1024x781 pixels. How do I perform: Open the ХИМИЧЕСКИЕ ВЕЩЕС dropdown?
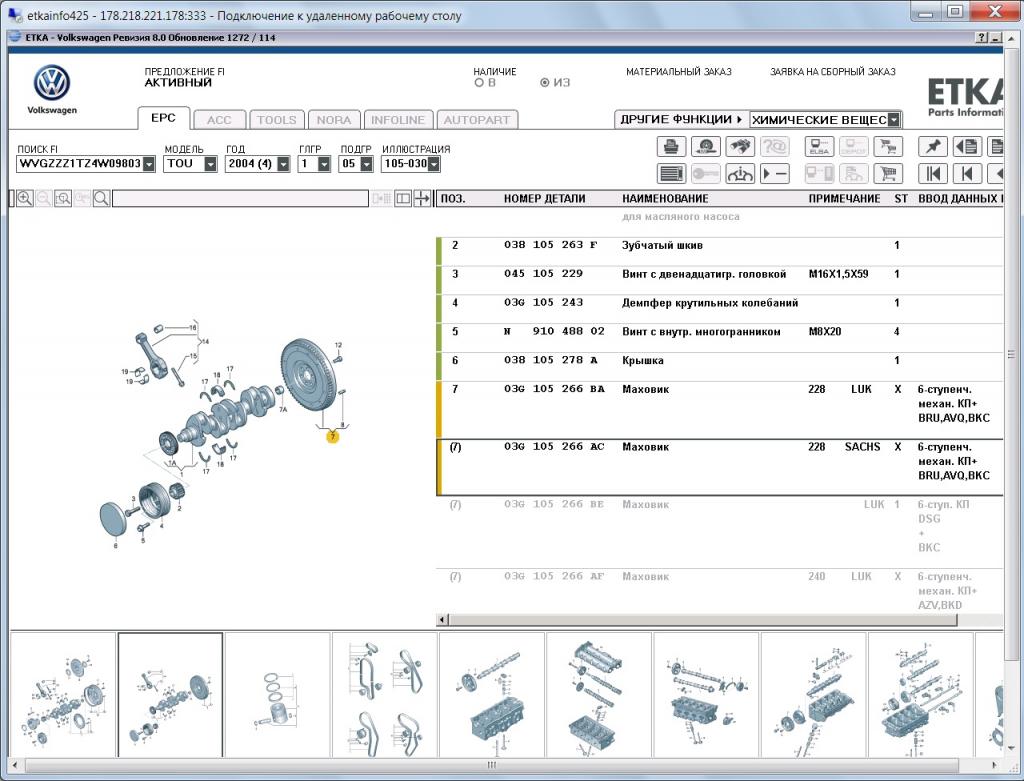(894, 120)
